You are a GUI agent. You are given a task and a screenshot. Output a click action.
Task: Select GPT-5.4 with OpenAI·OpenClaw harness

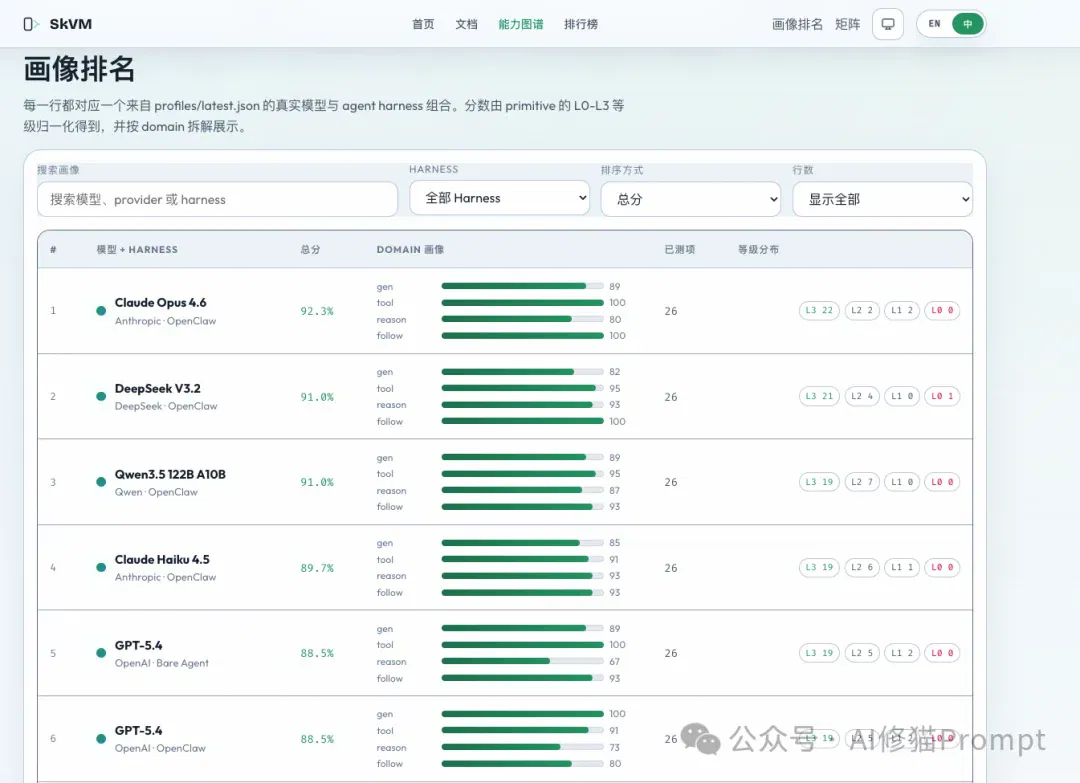tap(138, 731)
